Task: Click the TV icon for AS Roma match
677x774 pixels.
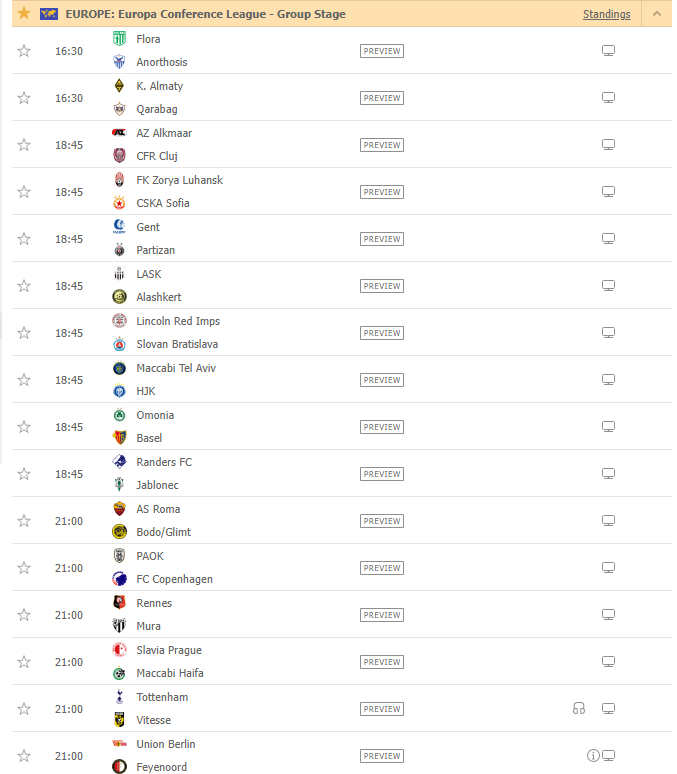Action: pyautogui.click(x=608, y=521)
